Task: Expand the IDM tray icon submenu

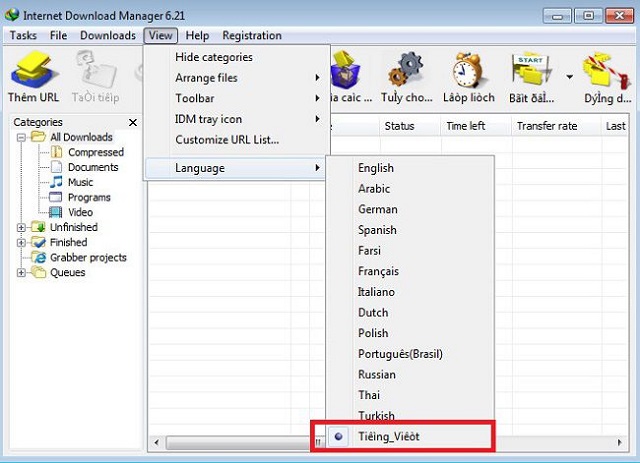Action: click(317, 119)
